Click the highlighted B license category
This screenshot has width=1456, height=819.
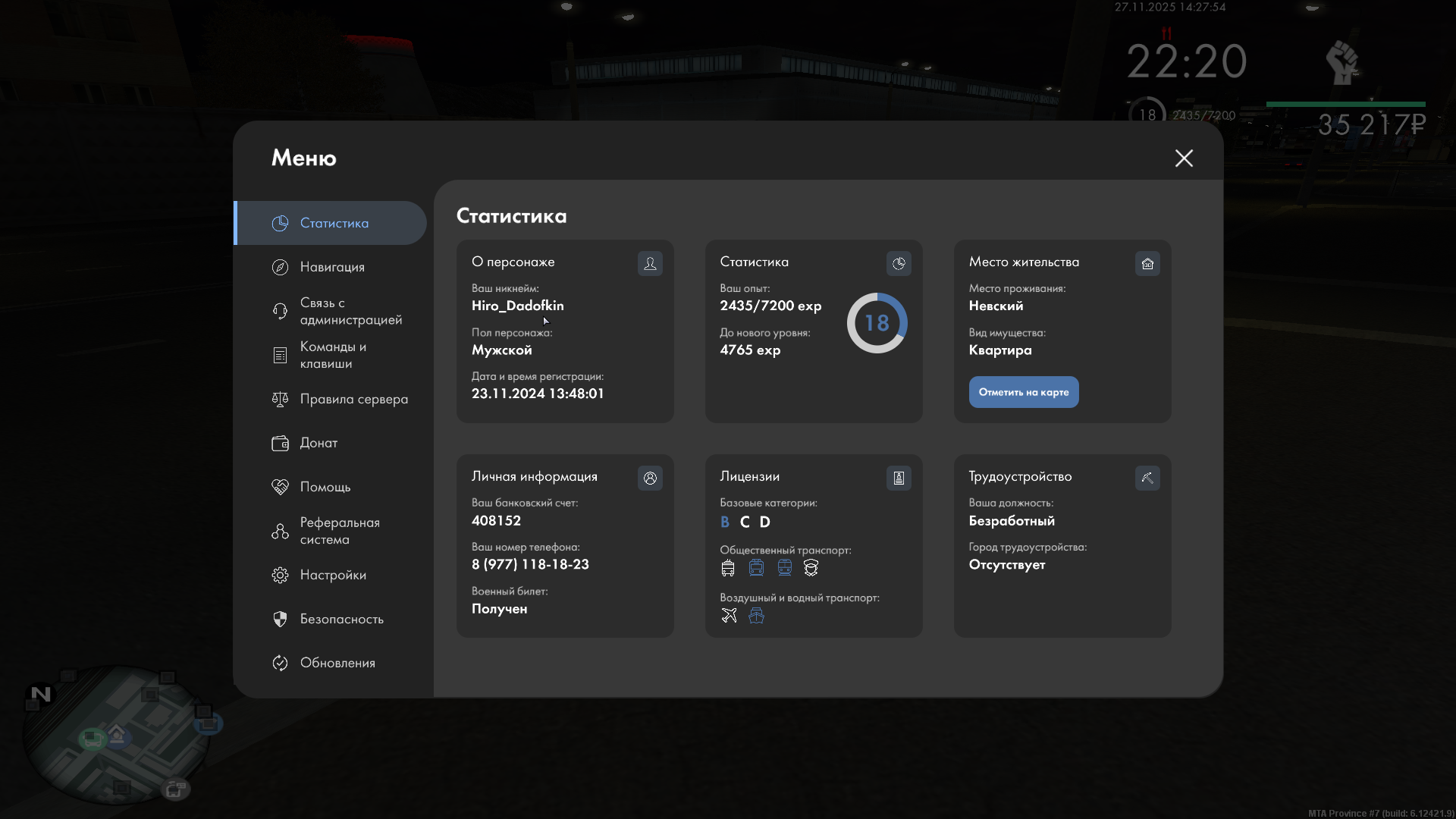725,522
